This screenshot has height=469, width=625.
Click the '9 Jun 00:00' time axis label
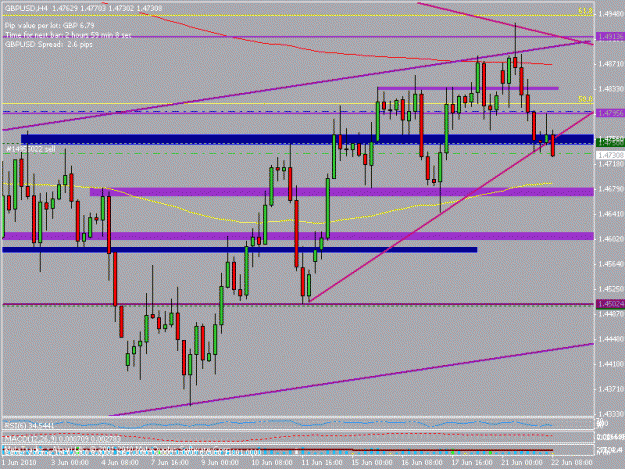[x=220, y=463]
